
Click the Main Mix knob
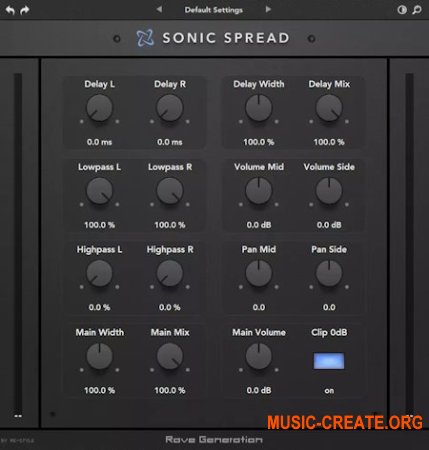coord(170,356)
